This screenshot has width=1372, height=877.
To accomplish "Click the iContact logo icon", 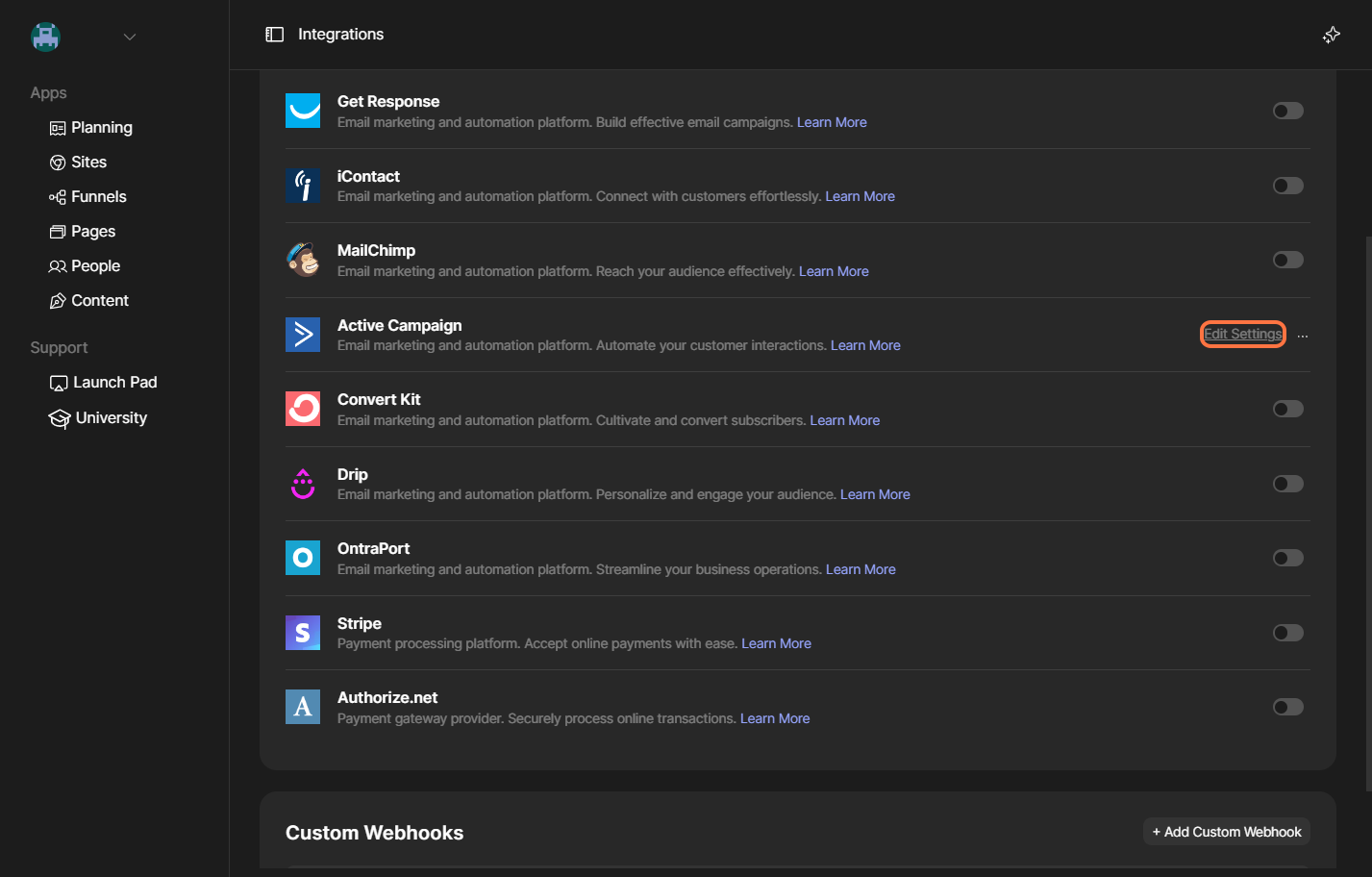I will click(303, 186).
